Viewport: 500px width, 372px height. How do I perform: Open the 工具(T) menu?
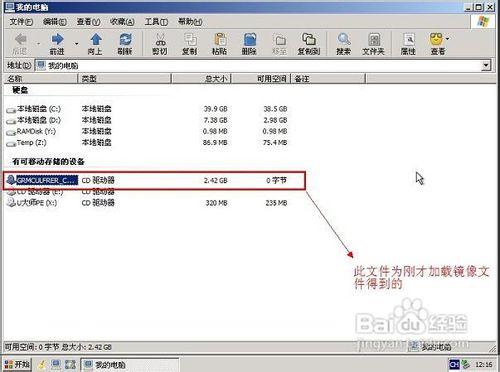point(156,22)
